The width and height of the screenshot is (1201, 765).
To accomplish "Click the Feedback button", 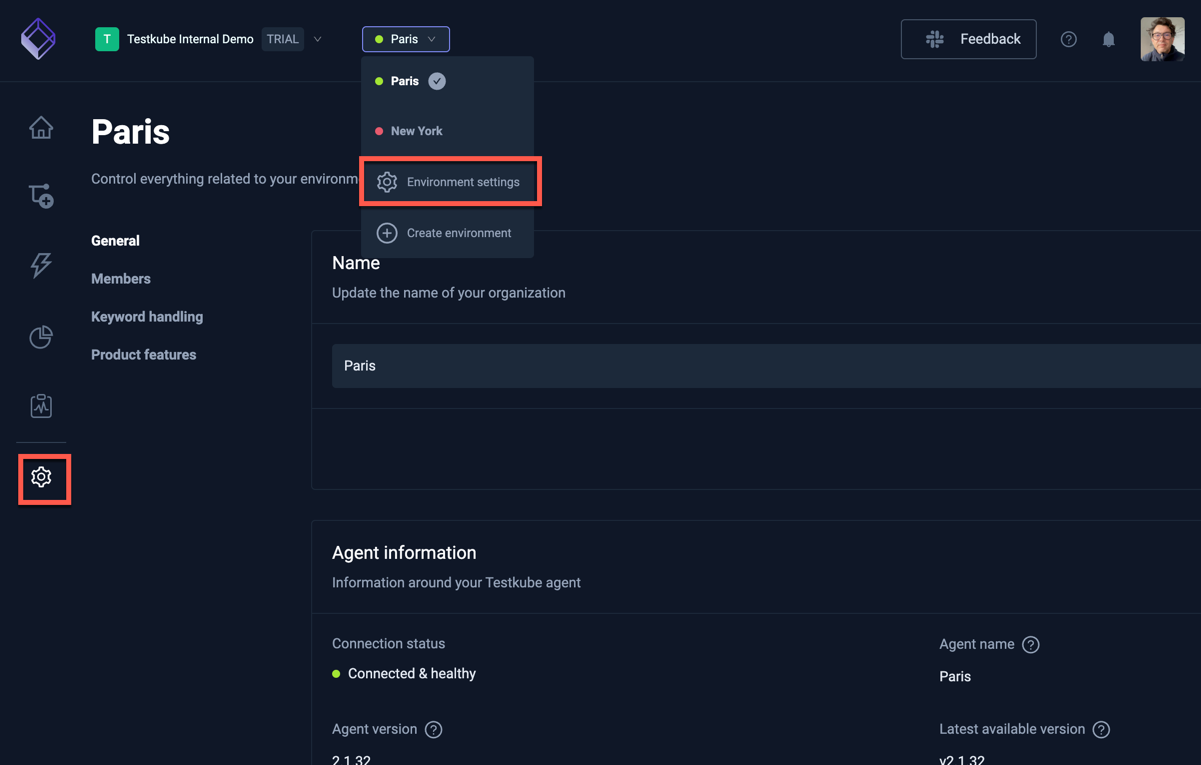I will point(968,38).
